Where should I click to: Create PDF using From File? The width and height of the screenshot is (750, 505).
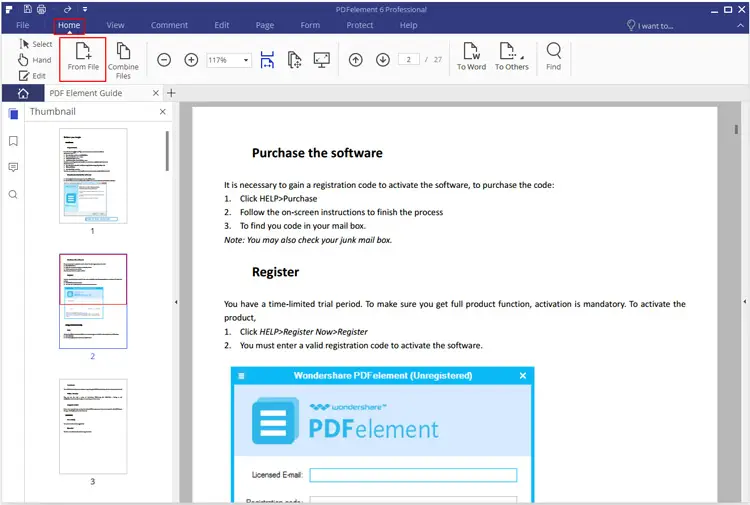83,58
